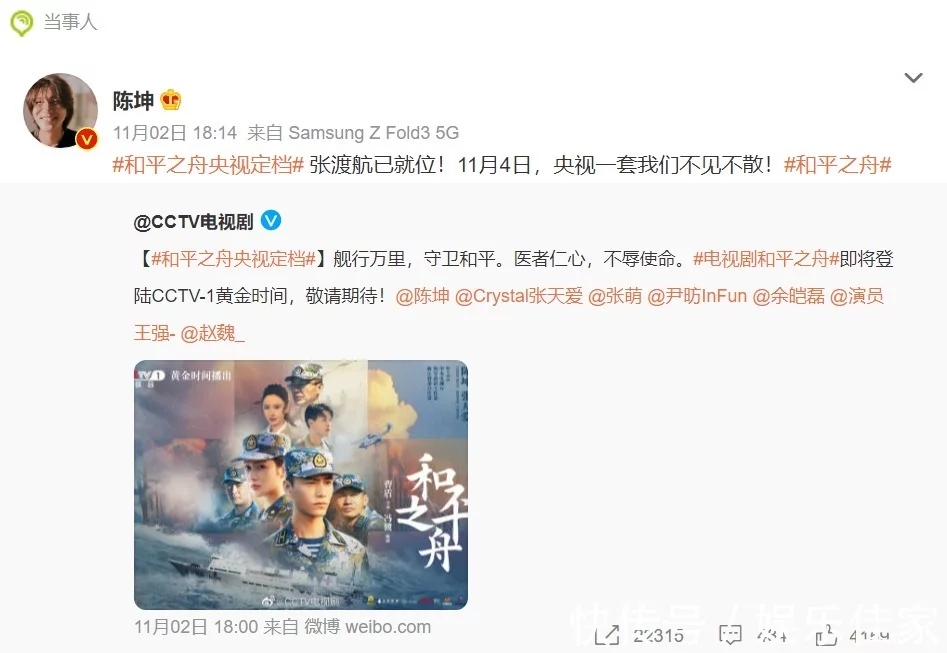Click the comment bubble icon
Image resolution: width=947 pixels, height=653 pixels.
(x=730, y=635)
